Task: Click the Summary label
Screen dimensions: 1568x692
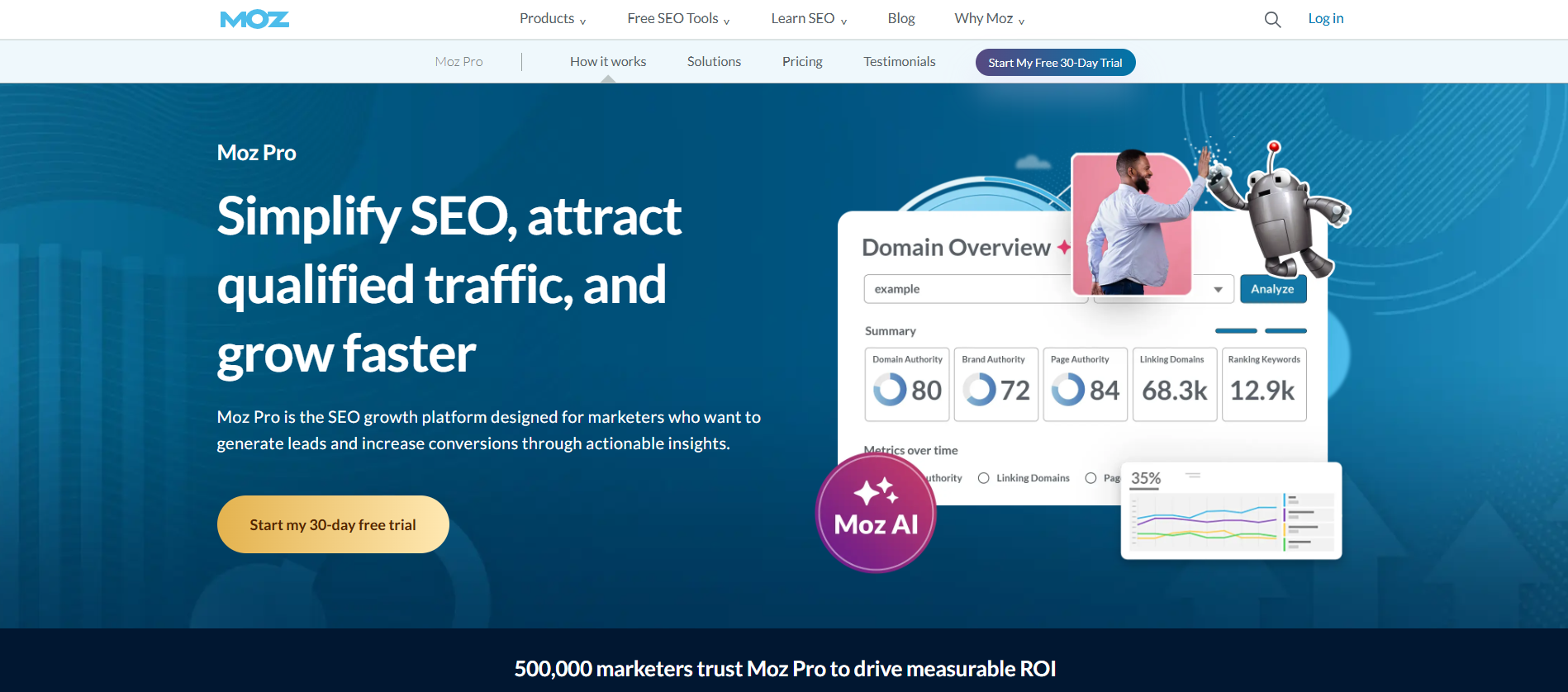Action: [890, 331]
